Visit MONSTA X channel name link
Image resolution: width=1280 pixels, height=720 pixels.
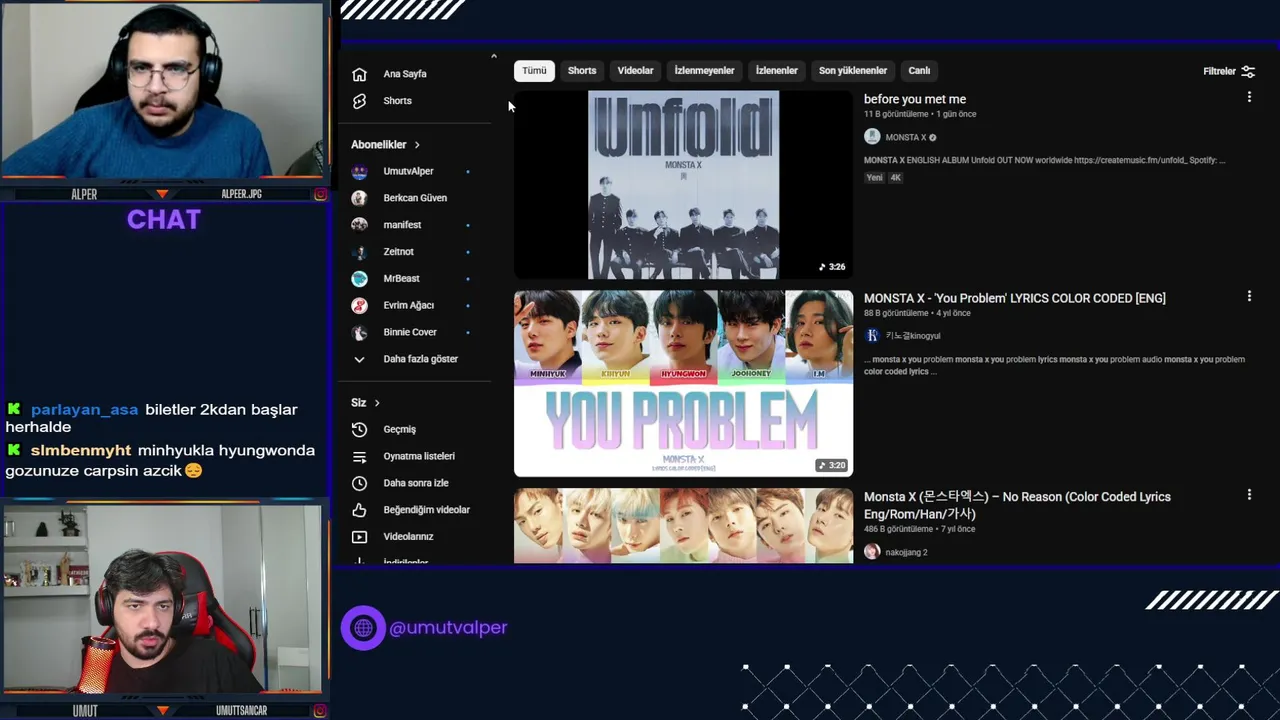906,138
